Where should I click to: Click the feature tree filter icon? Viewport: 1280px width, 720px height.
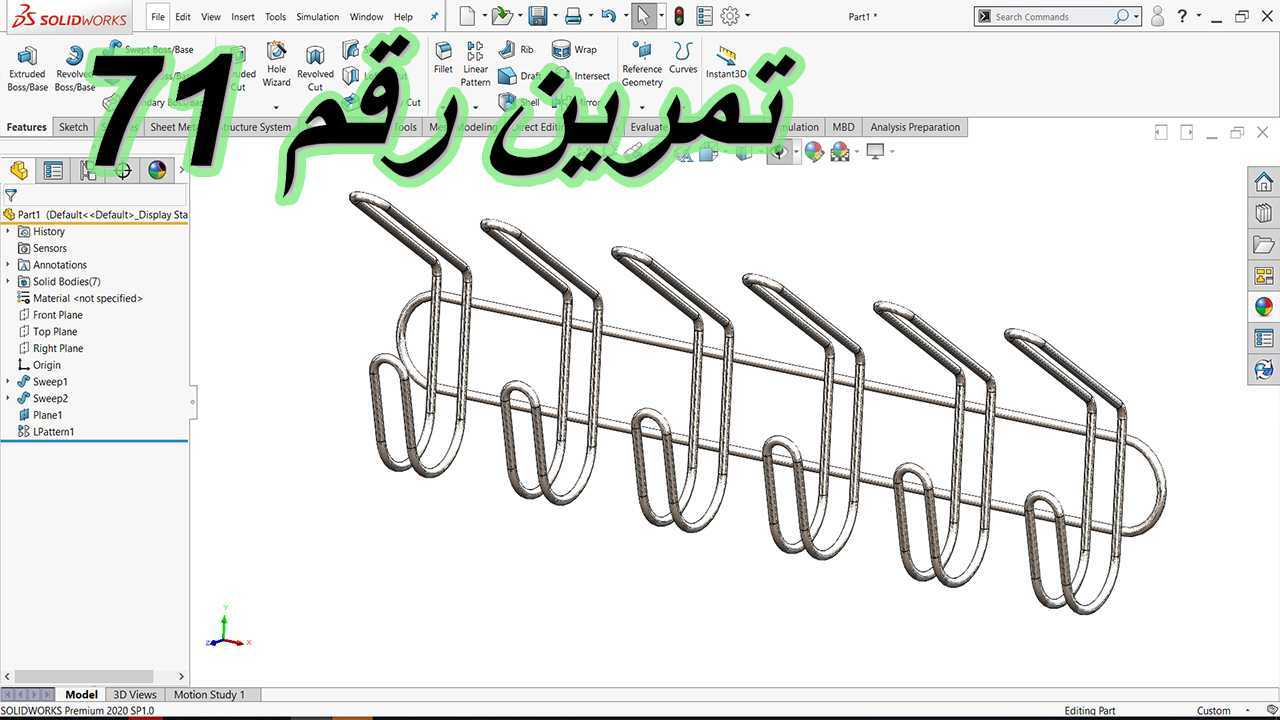click(10, 196)
